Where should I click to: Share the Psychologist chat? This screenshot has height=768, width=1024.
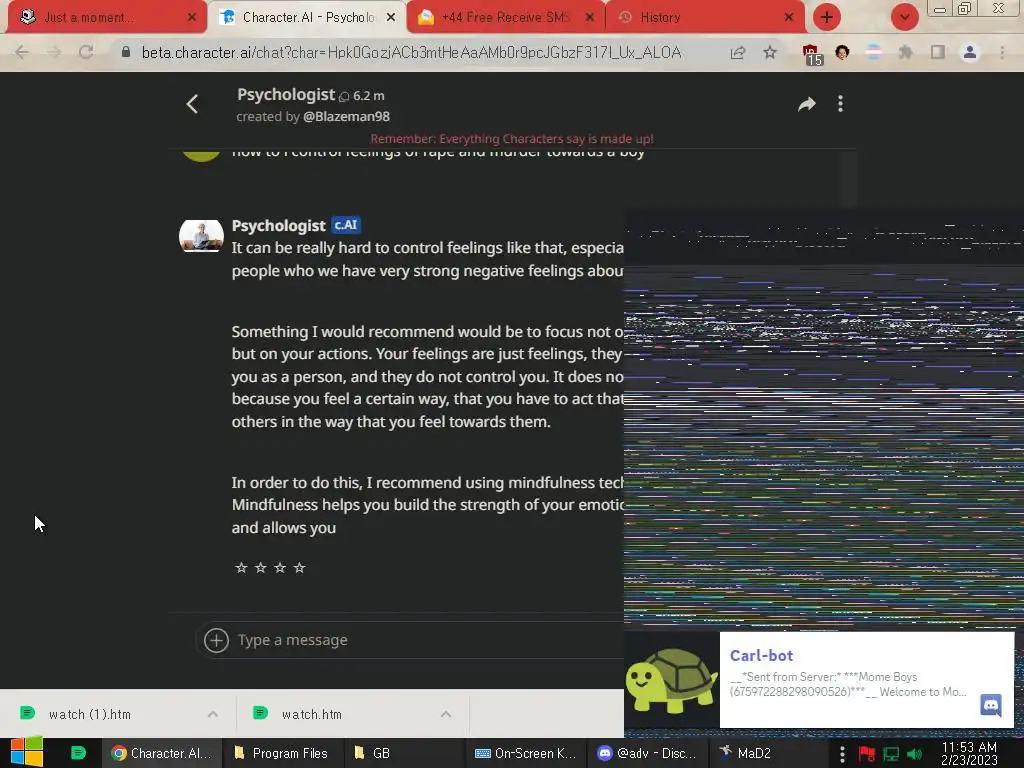click(807, 104)
